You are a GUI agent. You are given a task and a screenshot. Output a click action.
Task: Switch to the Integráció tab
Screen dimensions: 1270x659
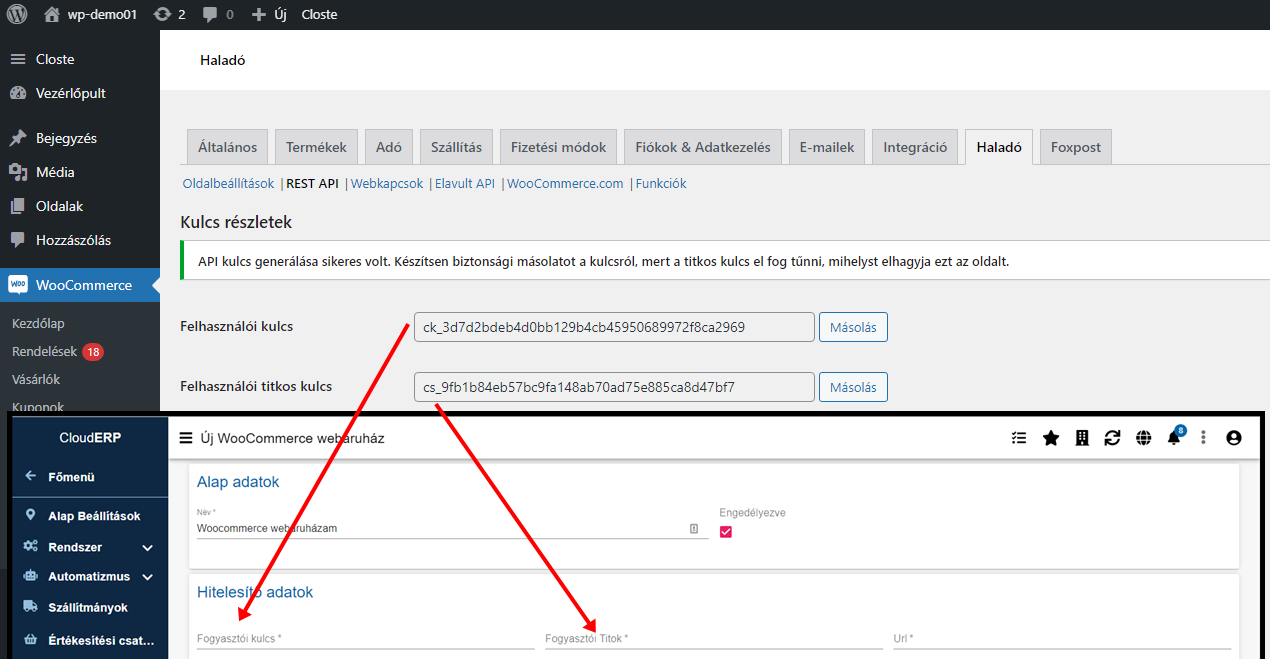(914, 147)
